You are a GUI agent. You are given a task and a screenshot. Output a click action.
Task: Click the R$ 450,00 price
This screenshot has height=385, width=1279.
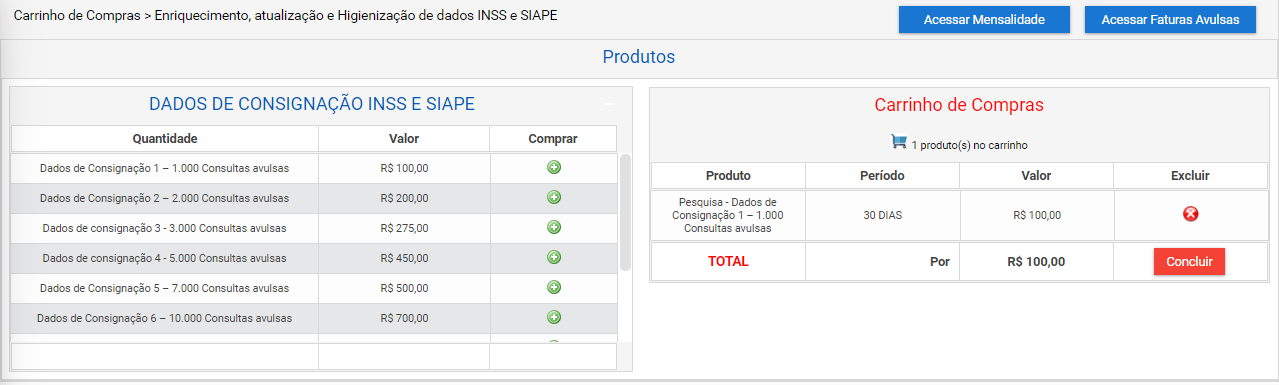(x=405, y=258)
